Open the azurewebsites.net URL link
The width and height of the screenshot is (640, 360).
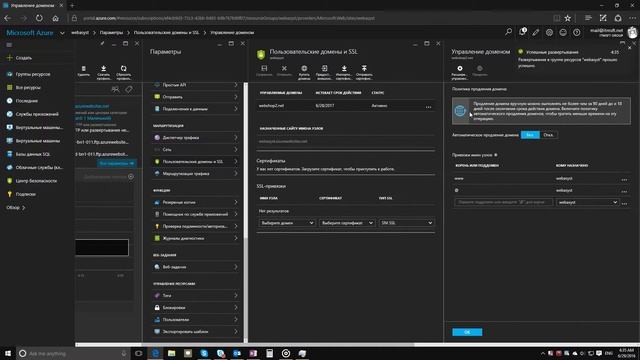click(x=92, y=106)
